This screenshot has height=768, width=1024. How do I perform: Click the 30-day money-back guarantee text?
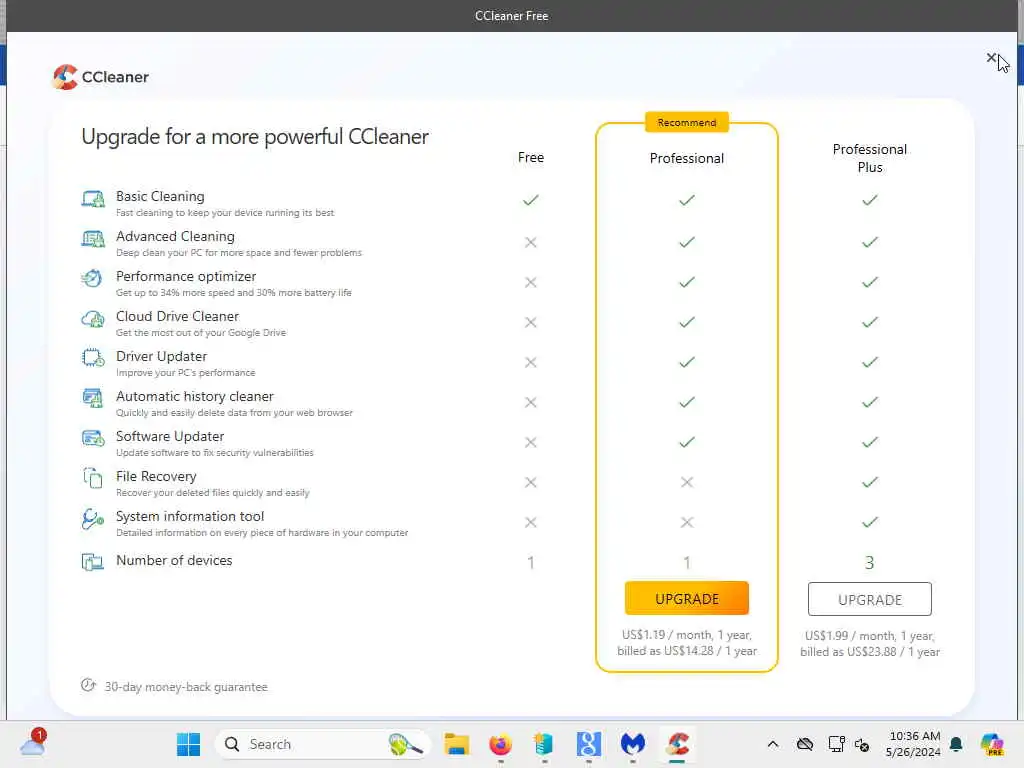tap(186, 686)
